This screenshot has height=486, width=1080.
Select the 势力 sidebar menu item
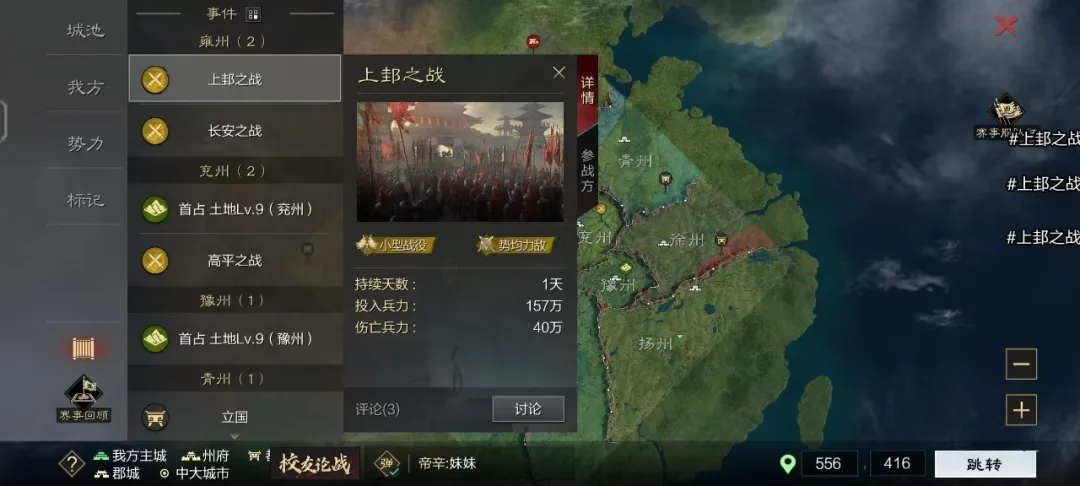coord(85,143)
